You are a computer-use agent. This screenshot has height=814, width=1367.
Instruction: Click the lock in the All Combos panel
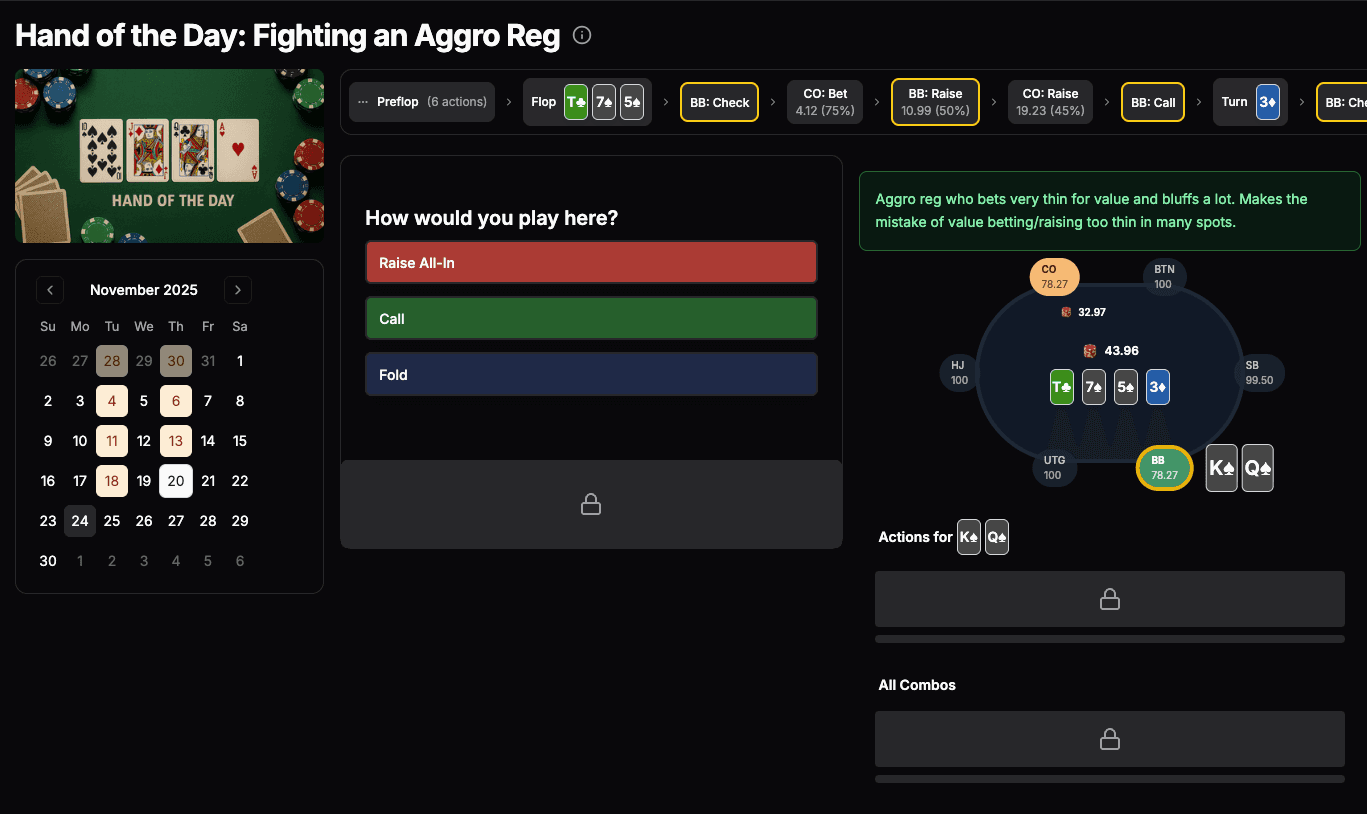tap(1109, 739)
